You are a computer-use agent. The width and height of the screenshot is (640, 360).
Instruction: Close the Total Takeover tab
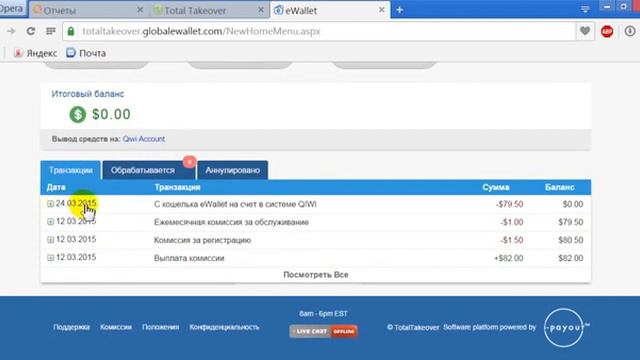pyautogui.click(x=261, y=10)
